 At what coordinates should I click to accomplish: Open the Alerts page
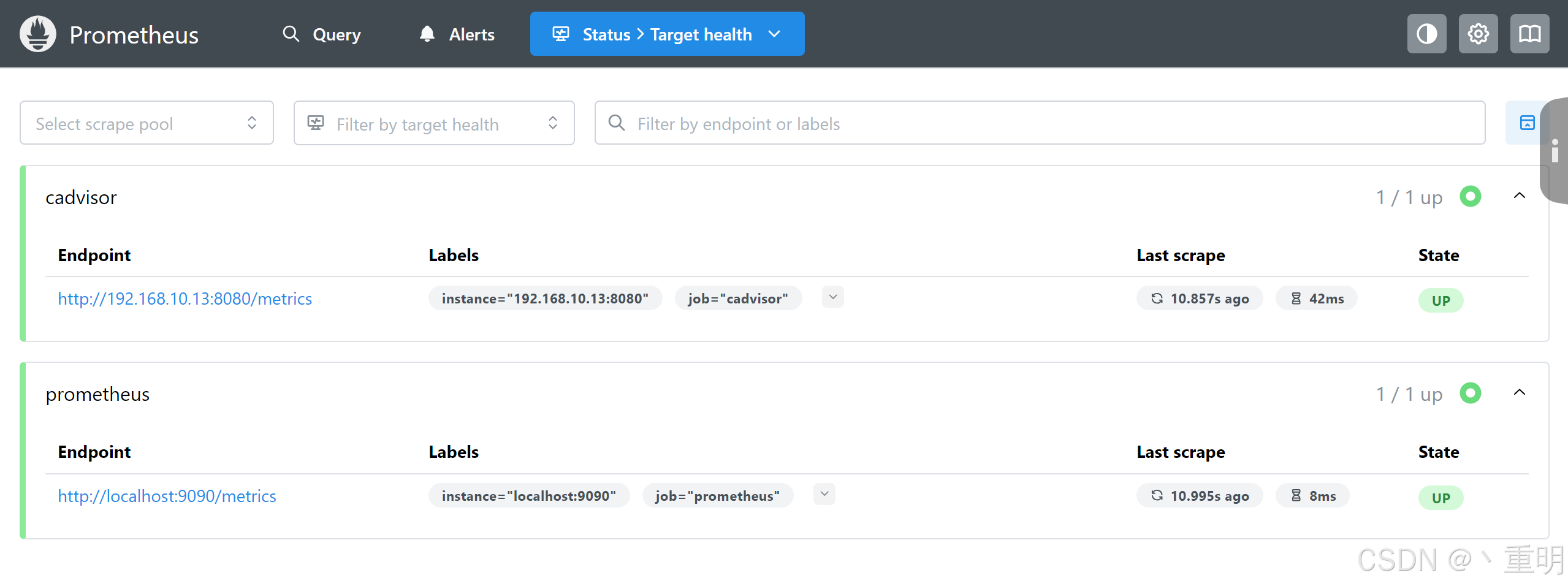pyautogui.click(x=457, y=34)
